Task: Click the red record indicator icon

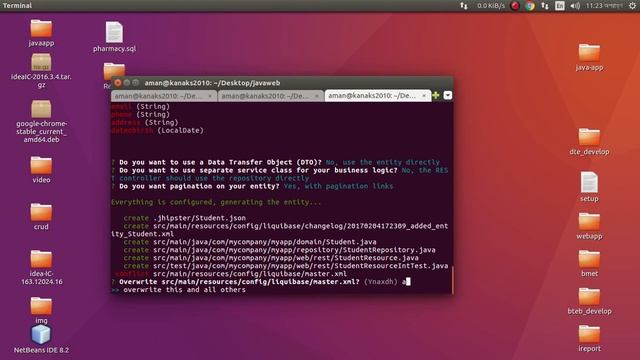Action: click(x=515, y=6)
